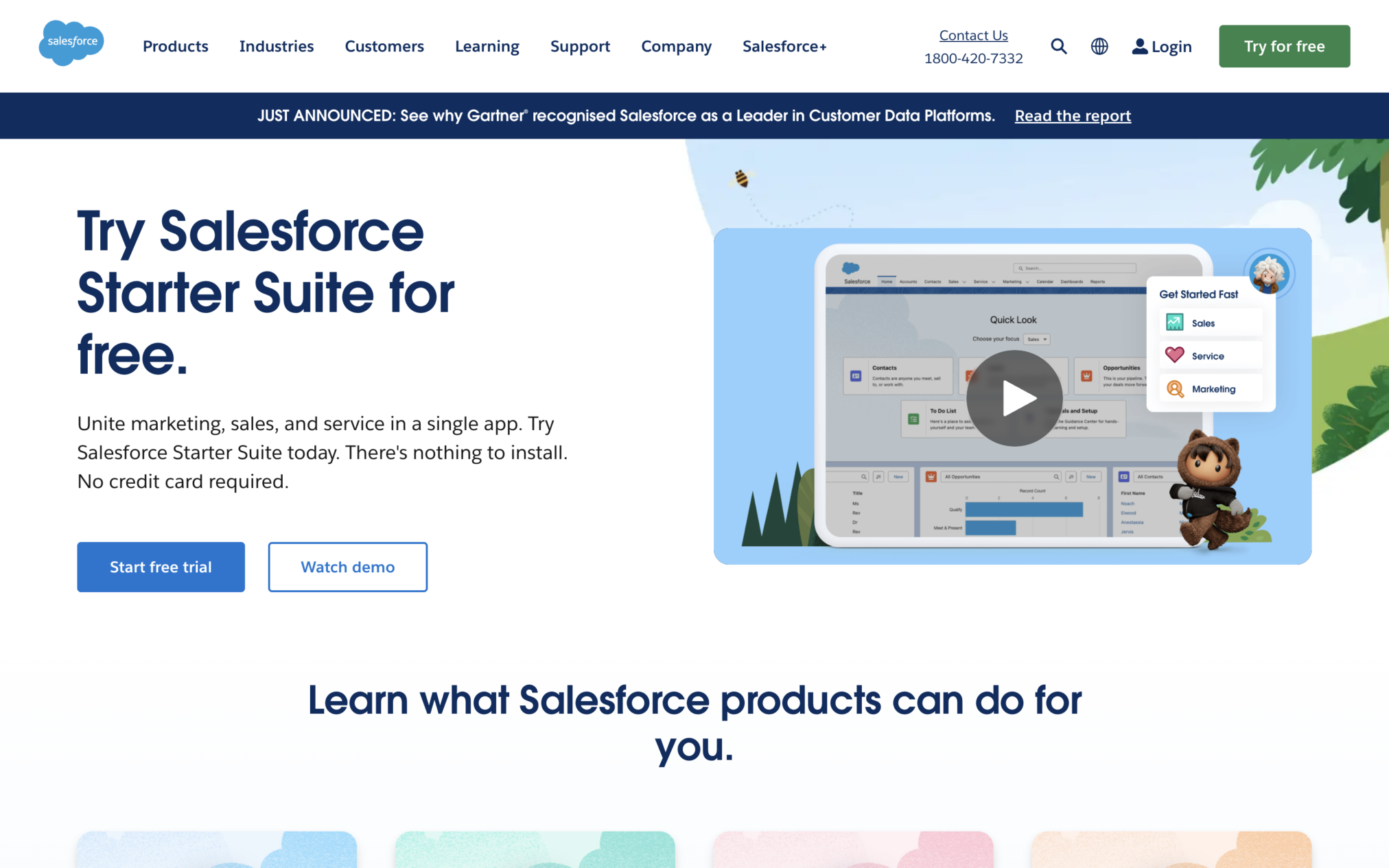
Task: Click the Learn what Salesforce products heading
Action: tap(694, 723)
